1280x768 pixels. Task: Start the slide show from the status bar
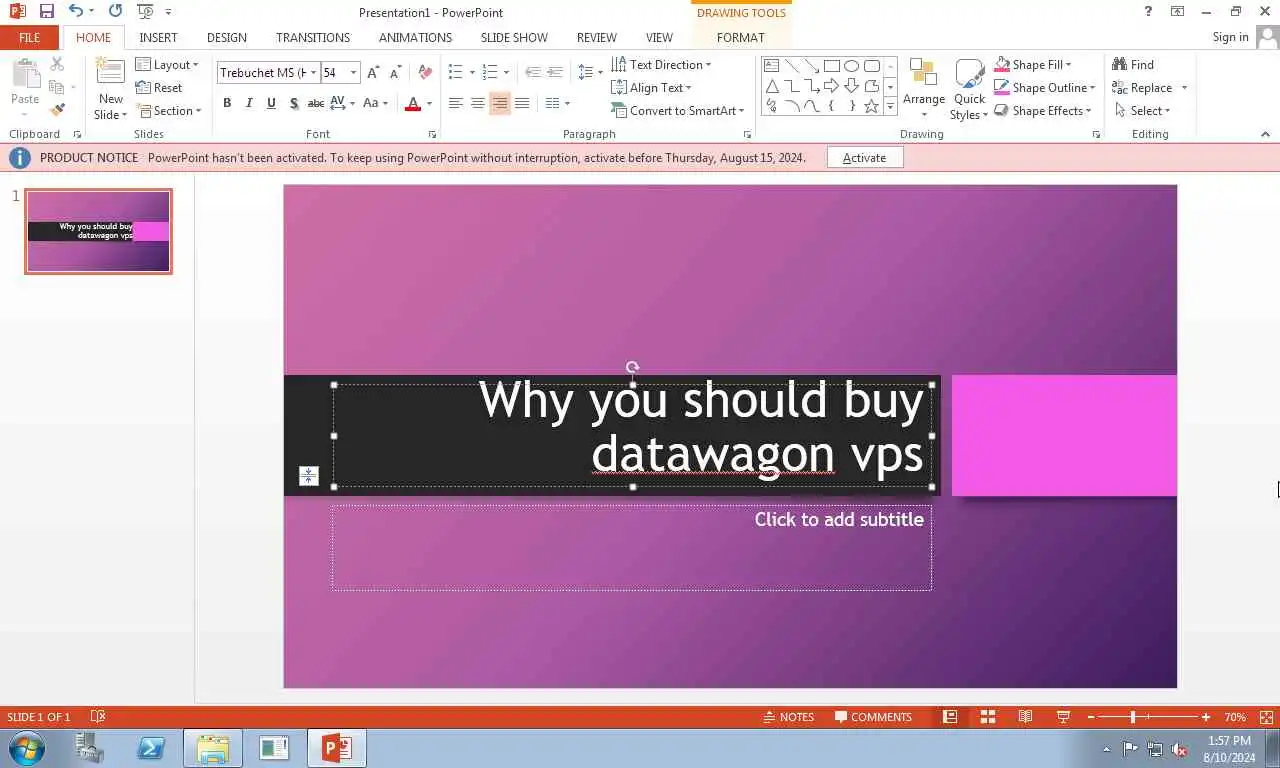click(x=1063, y=717)
